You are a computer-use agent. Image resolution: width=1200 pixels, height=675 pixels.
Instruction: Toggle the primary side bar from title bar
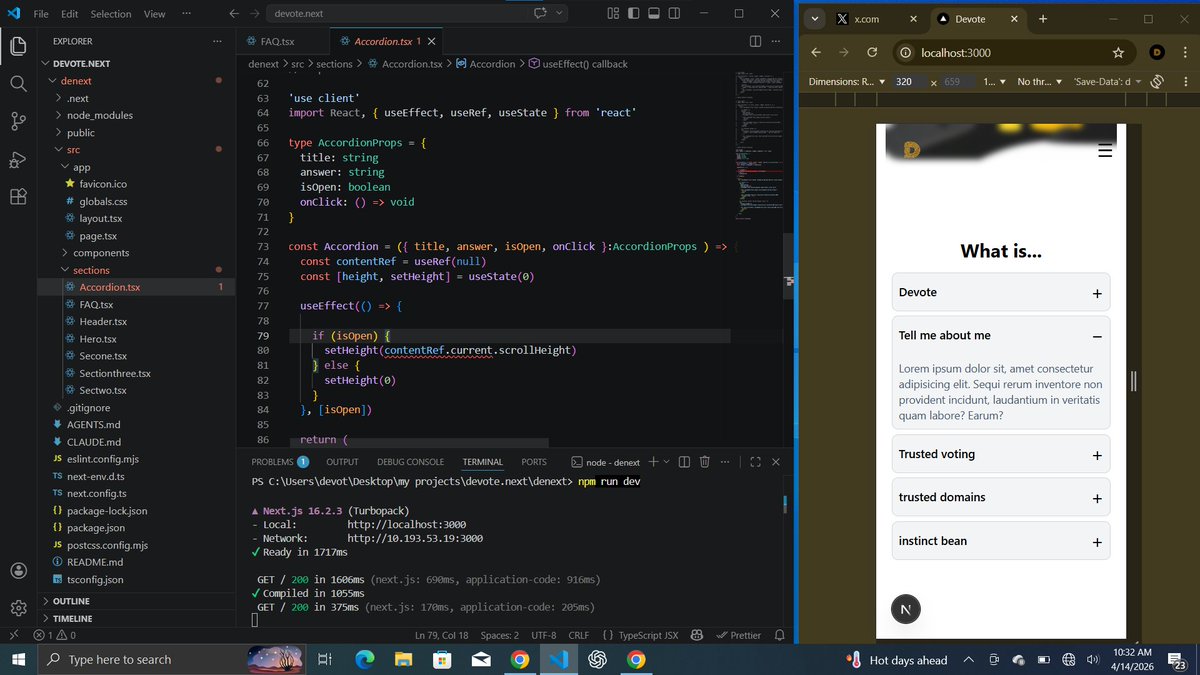[x=633, y=14]
